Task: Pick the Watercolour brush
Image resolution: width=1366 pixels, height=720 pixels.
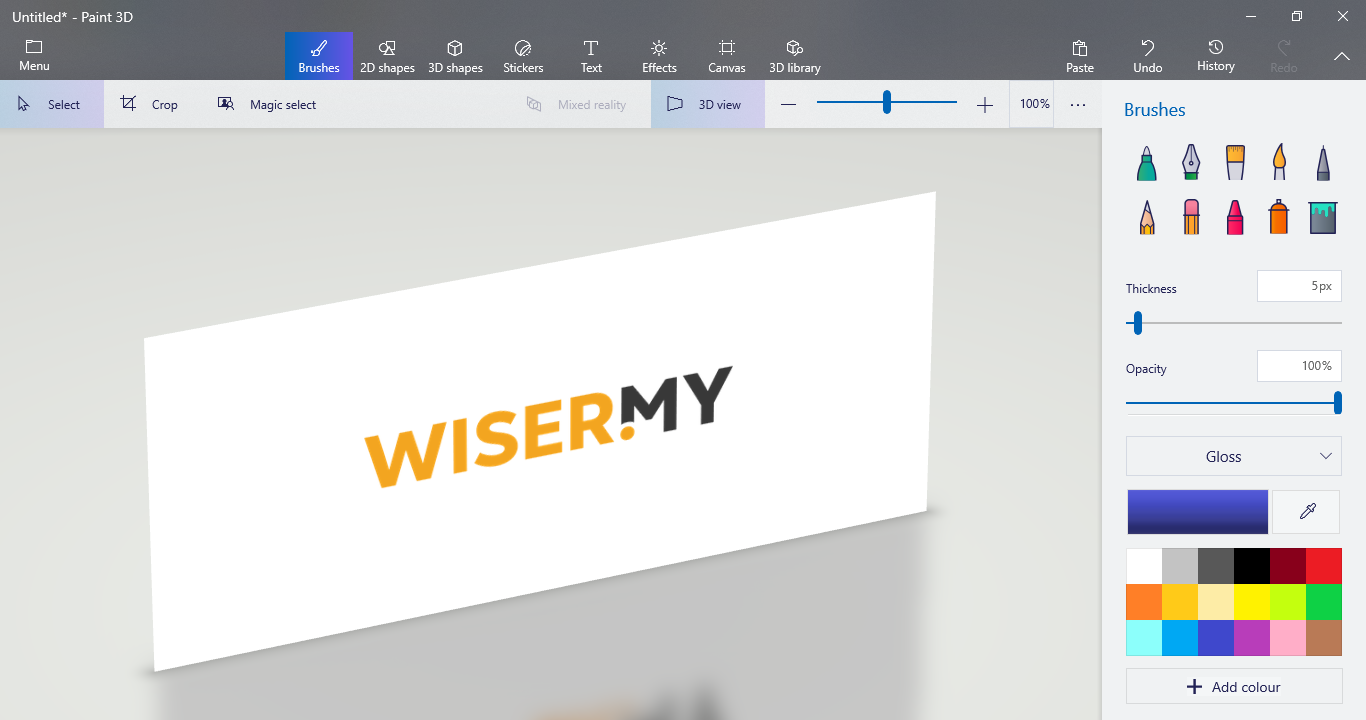Action: pyautogui.click(x=1279, y=163)
